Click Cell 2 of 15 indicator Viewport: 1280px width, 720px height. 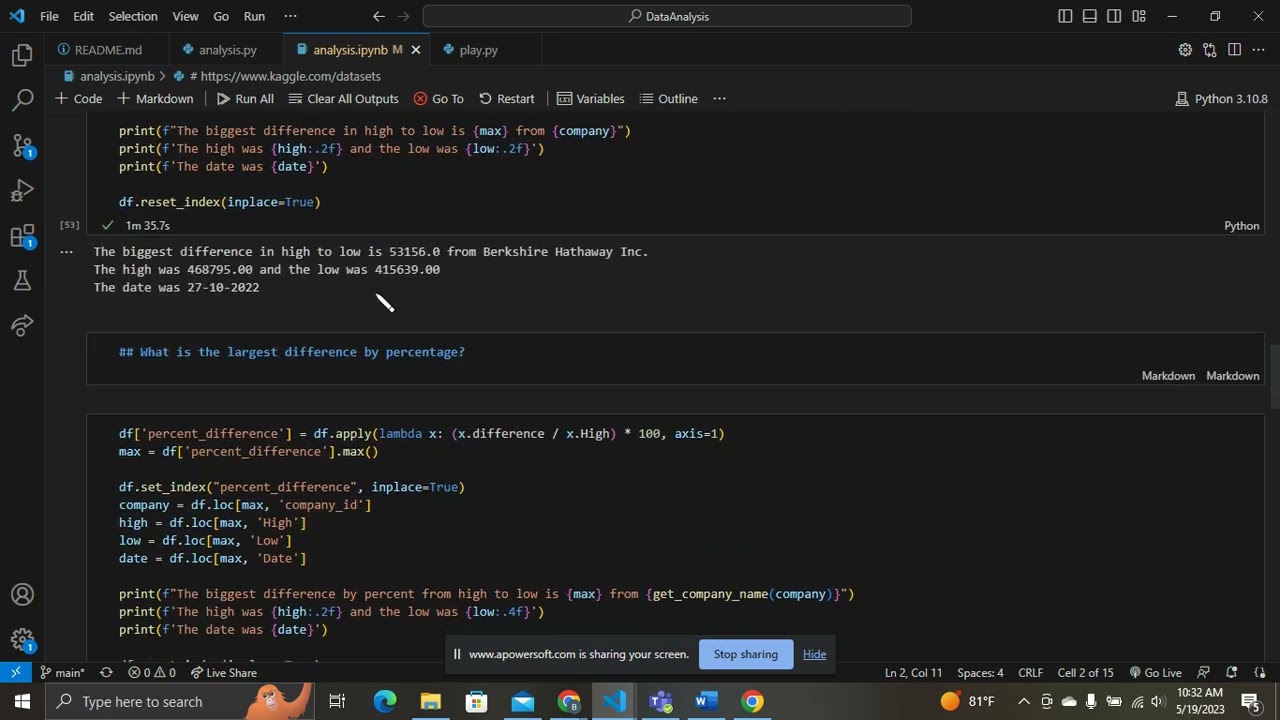pos(1085,673)
